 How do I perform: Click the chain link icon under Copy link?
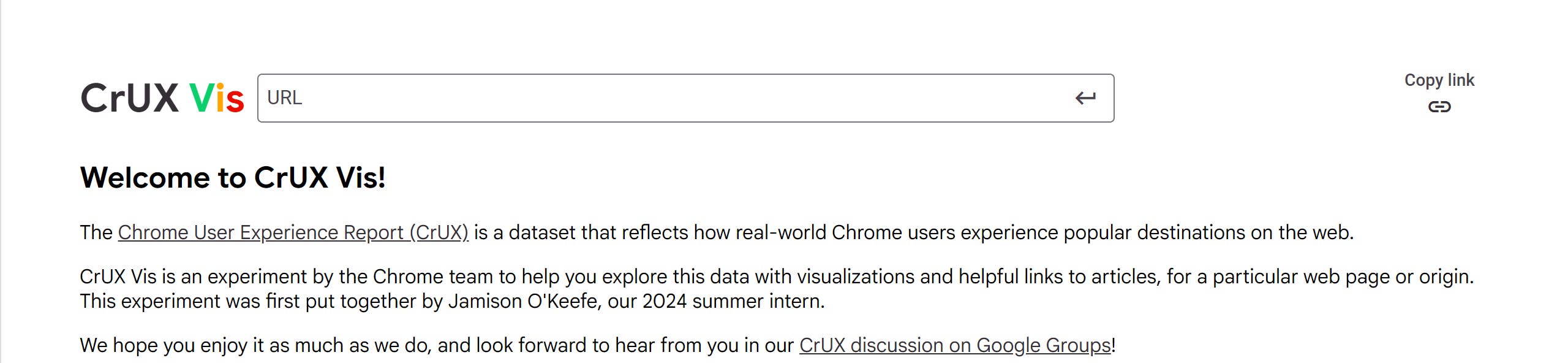(x=1439, y=107)
